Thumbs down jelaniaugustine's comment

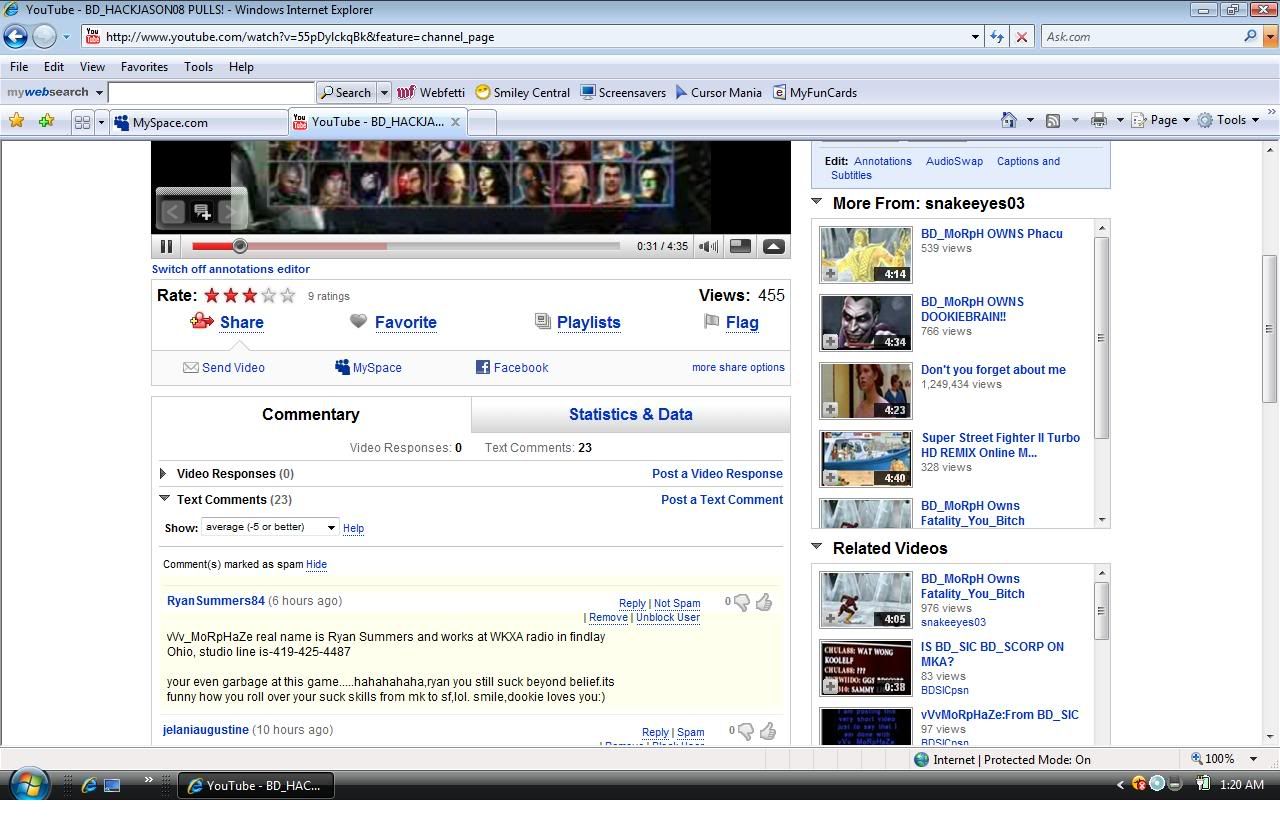tap(746, 731)
